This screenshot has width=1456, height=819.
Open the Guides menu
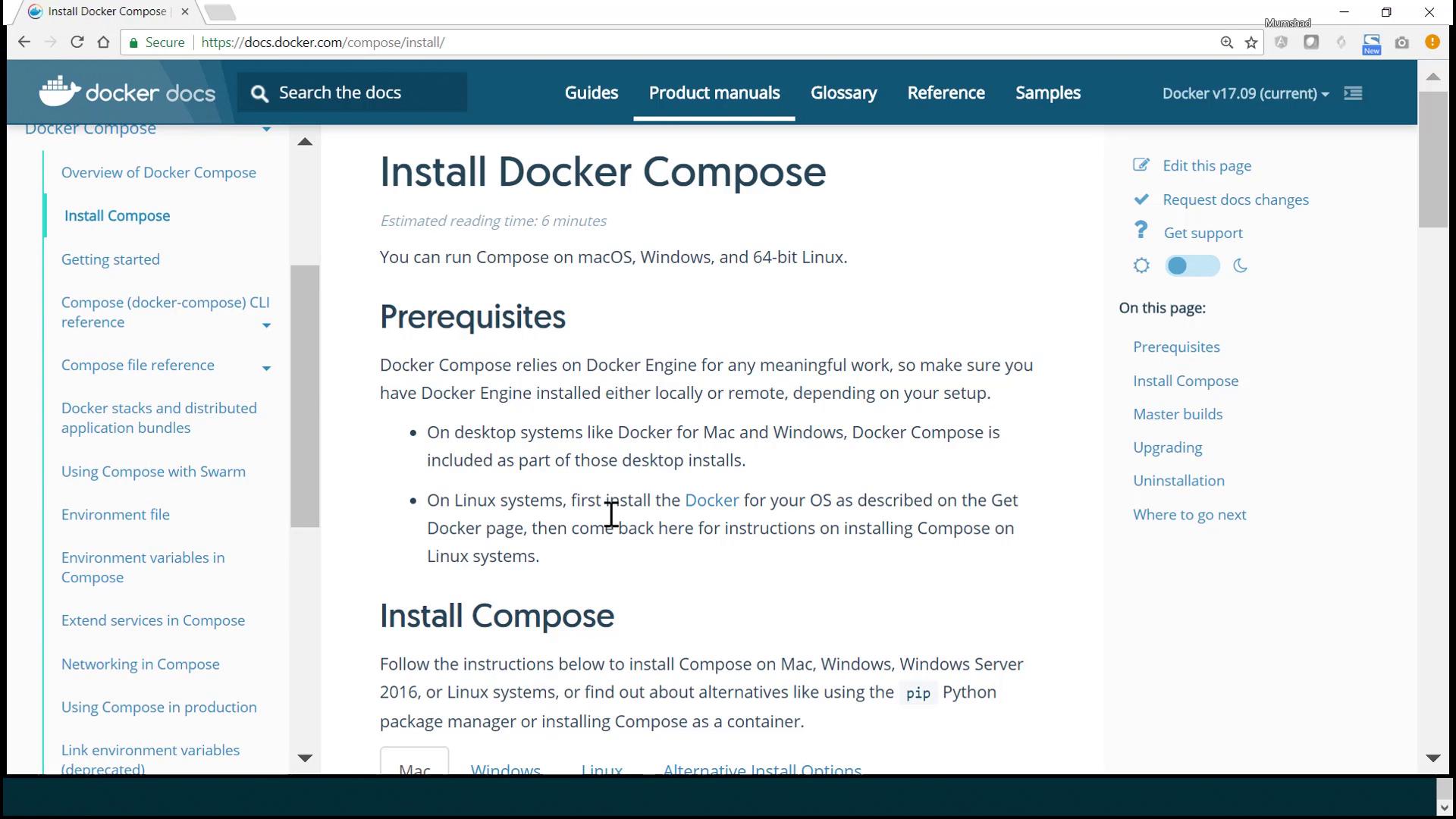tap(591, 93)
